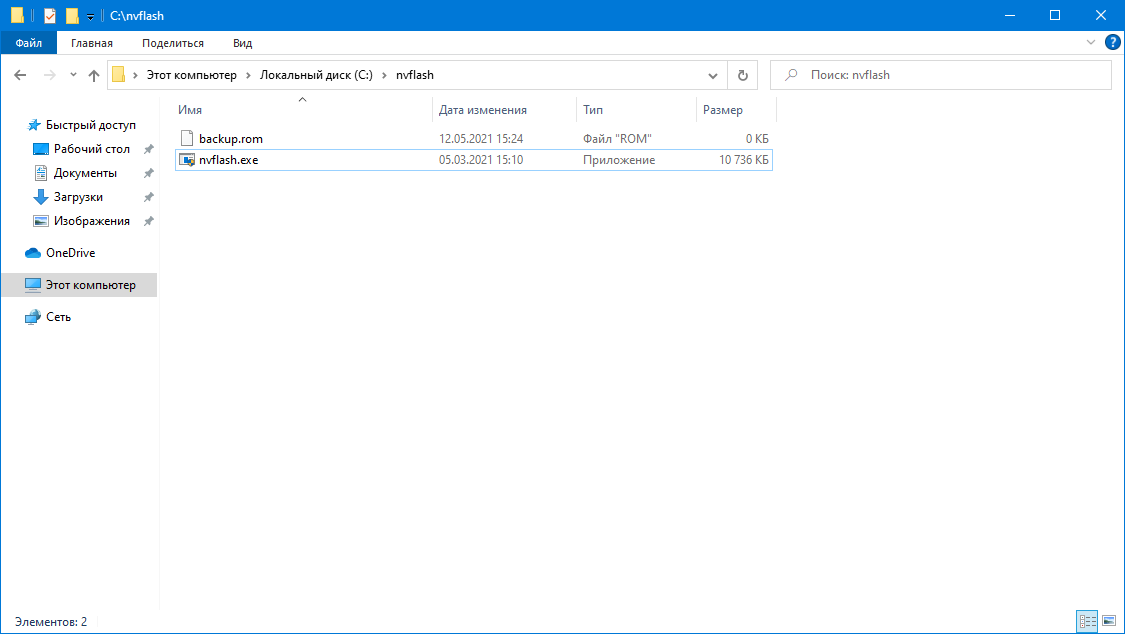Expand the chevron after Этот компьютер breadcrumb

click(x=249, y=75)
